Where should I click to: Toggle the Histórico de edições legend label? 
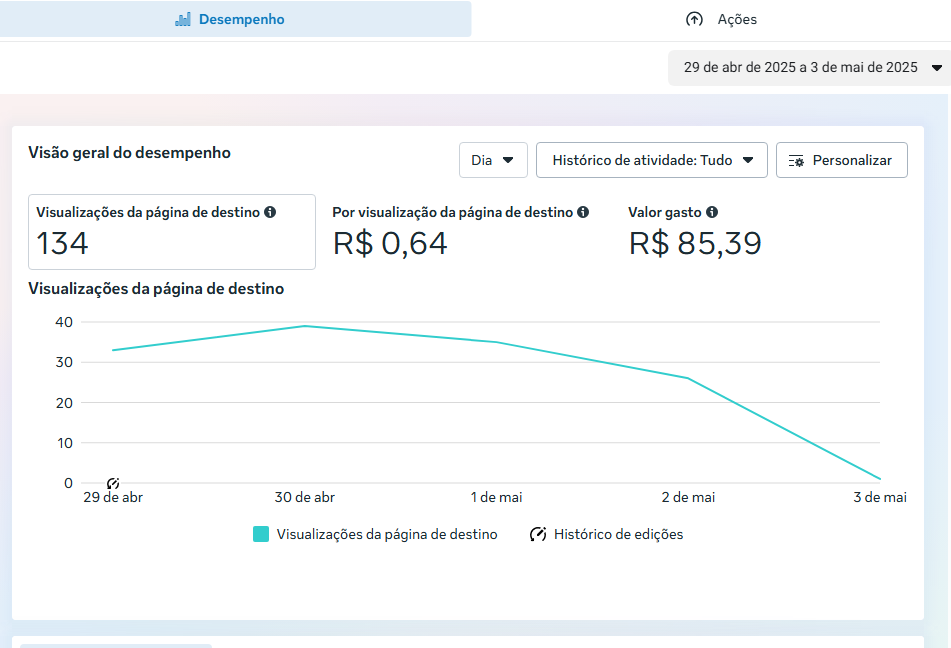click(x=618, y=534)
